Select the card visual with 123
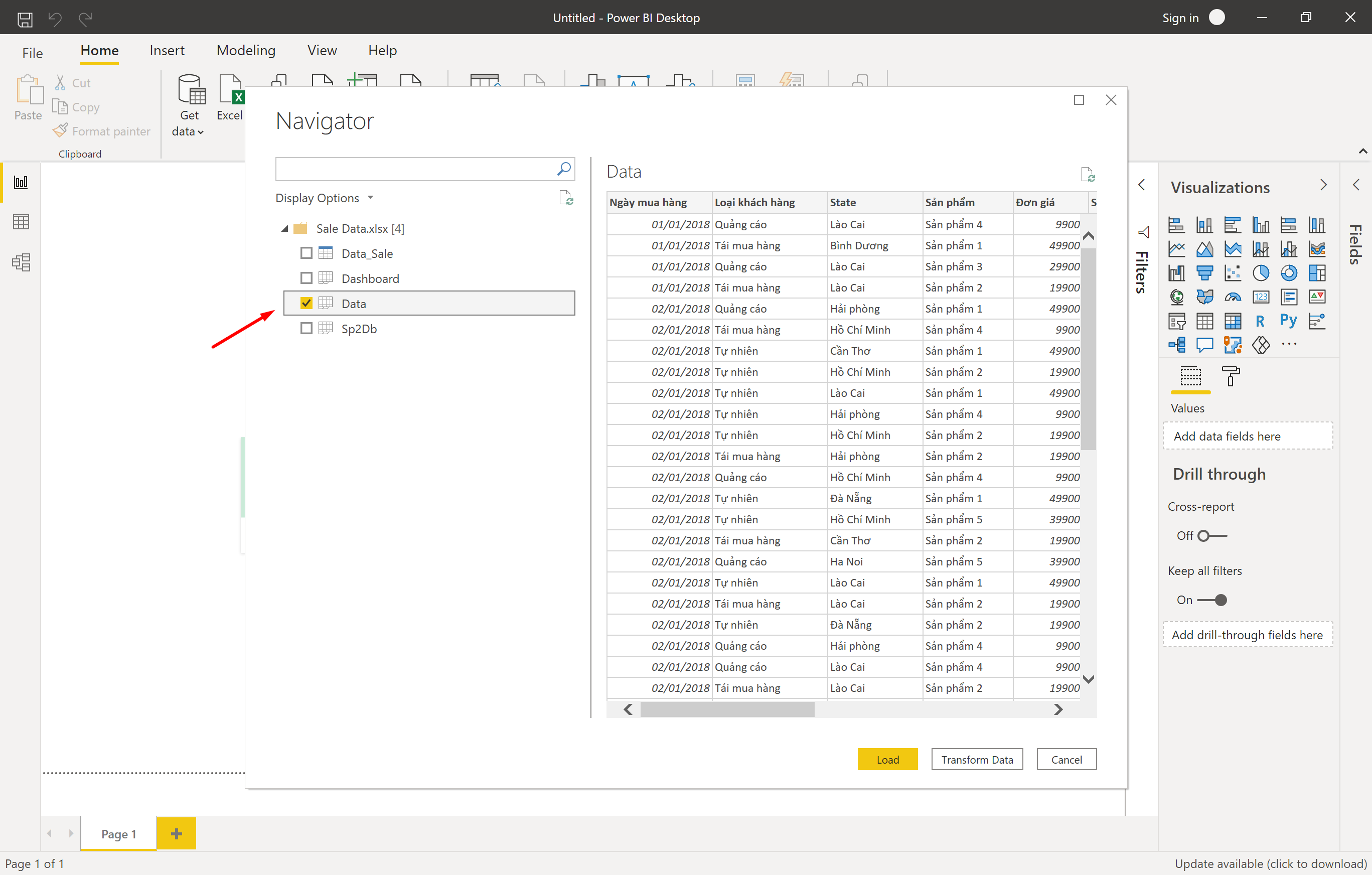This screenshot has width=1372, height=875. (1261, 297)
